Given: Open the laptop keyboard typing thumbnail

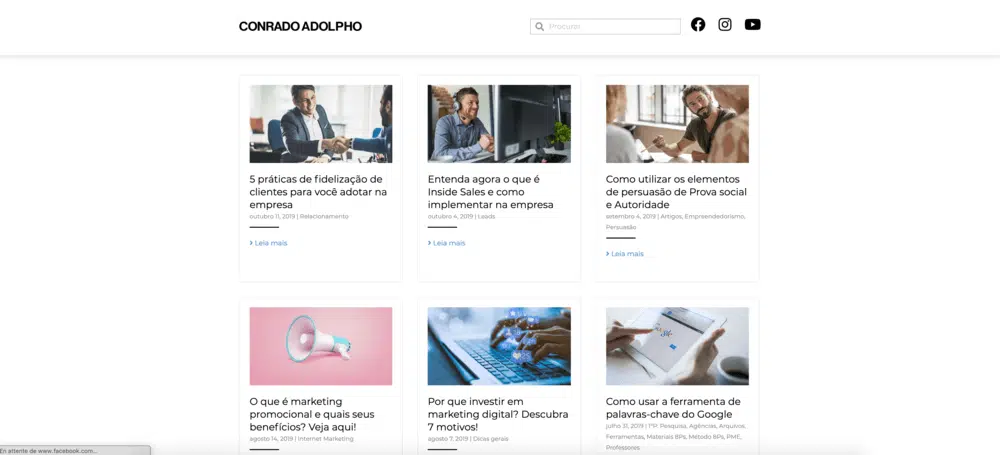Looking at the screenshot, I should [x=499, y=346].
